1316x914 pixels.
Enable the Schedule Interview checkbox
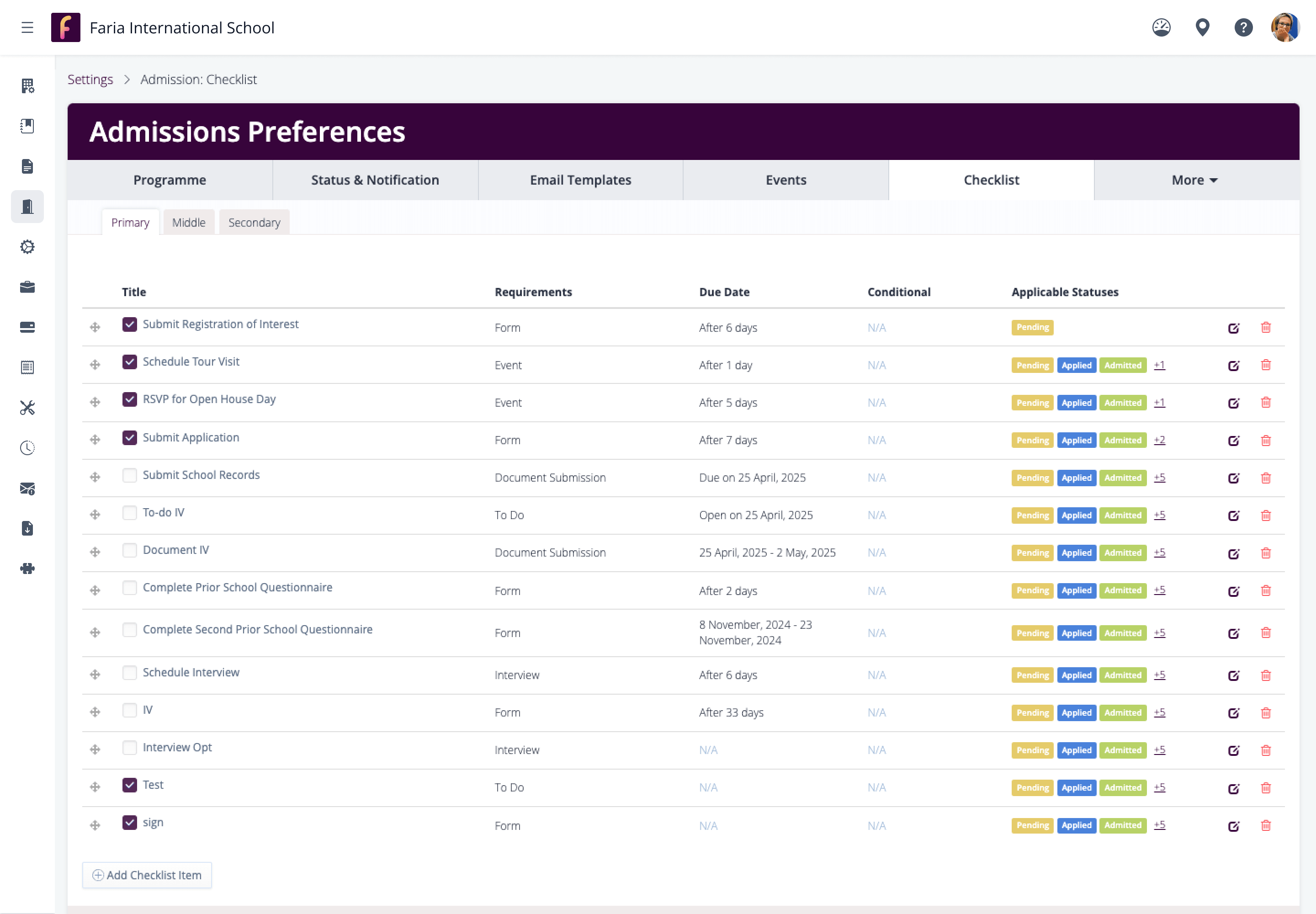coord(129,672)
